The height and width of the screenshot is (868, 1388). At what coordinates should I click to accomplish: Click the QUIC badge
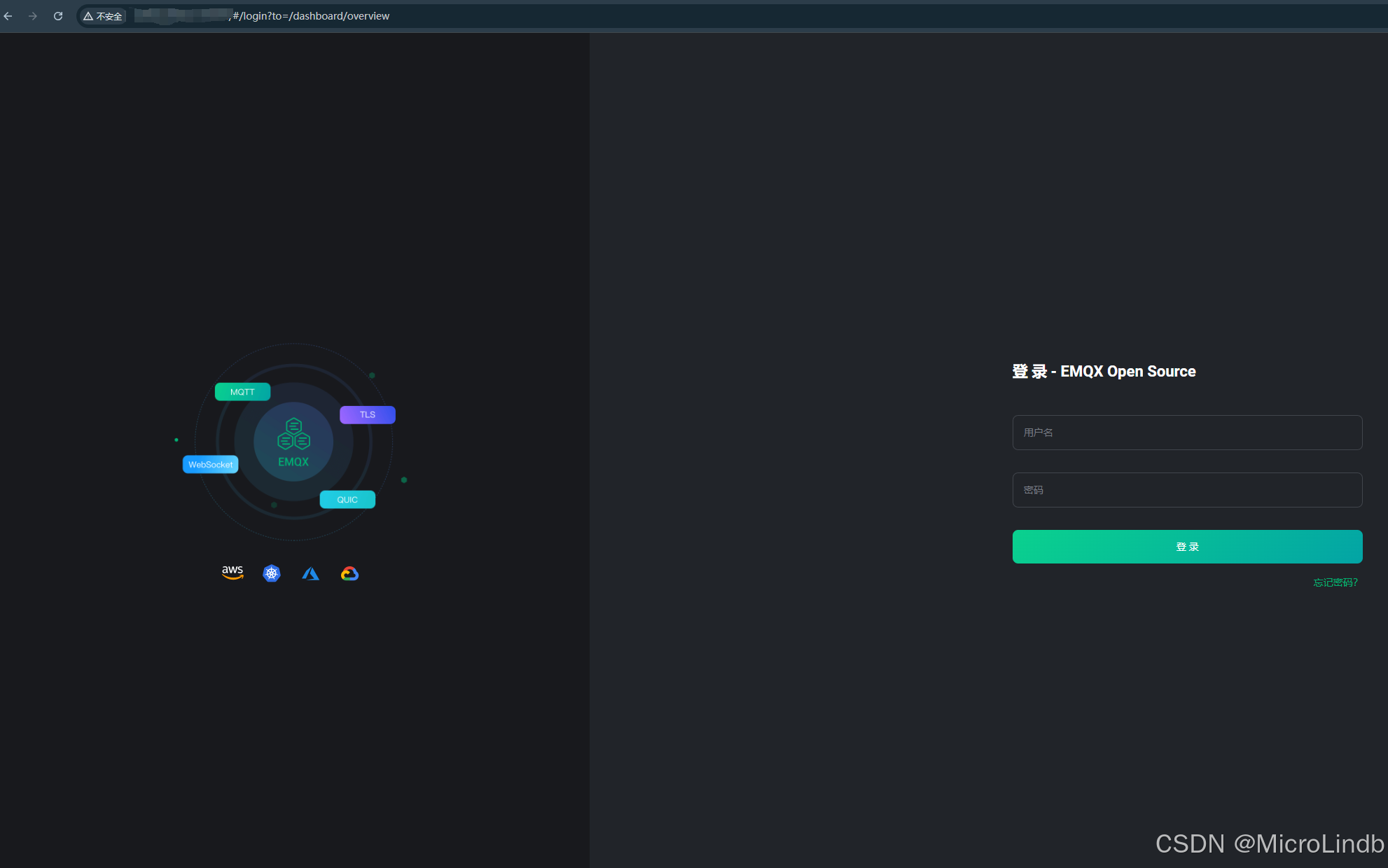pos(347,500)
